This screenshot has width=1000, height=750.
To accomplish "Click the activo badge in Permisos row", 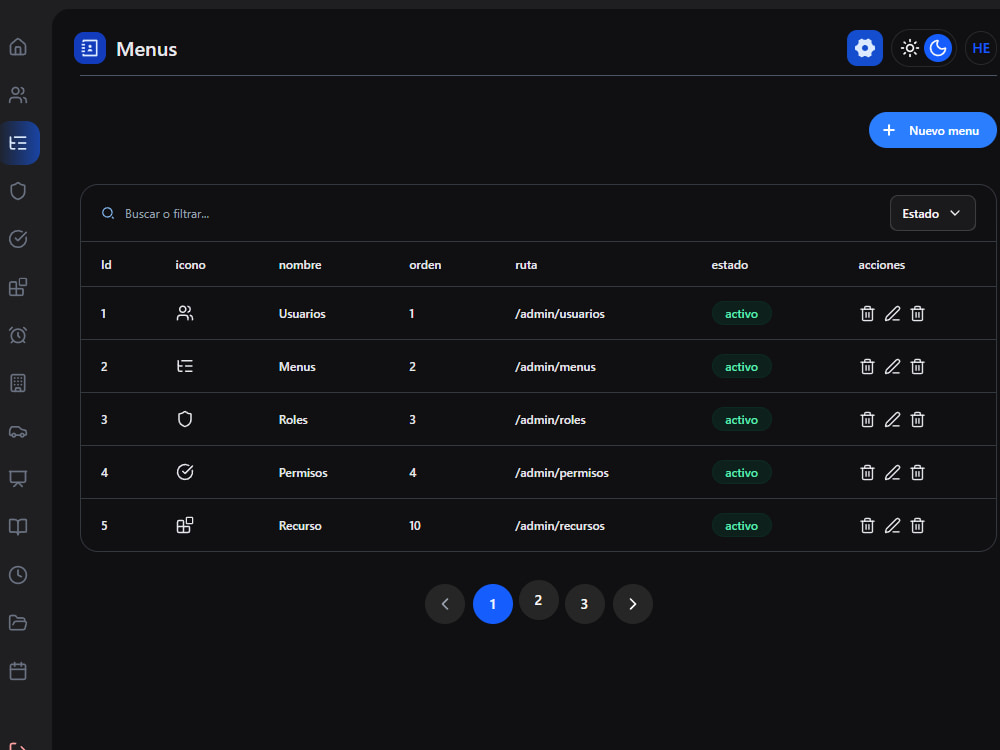I will pyautogui.click(x=742, y=473).
